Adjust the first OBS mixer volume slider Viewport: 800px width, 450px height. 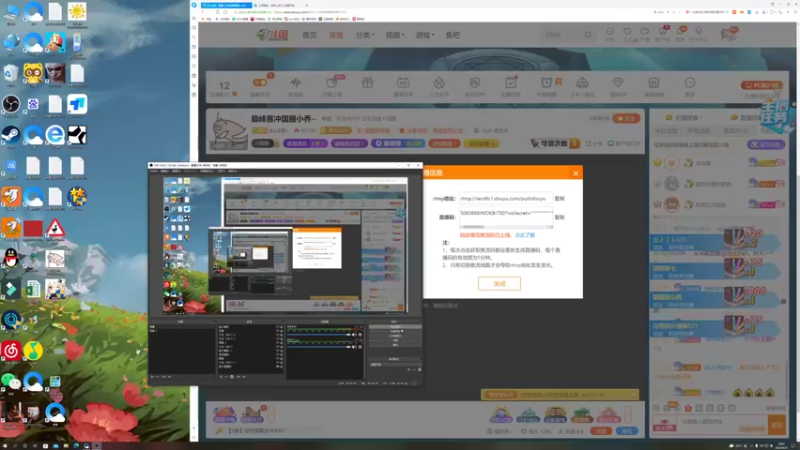[319, 335]
